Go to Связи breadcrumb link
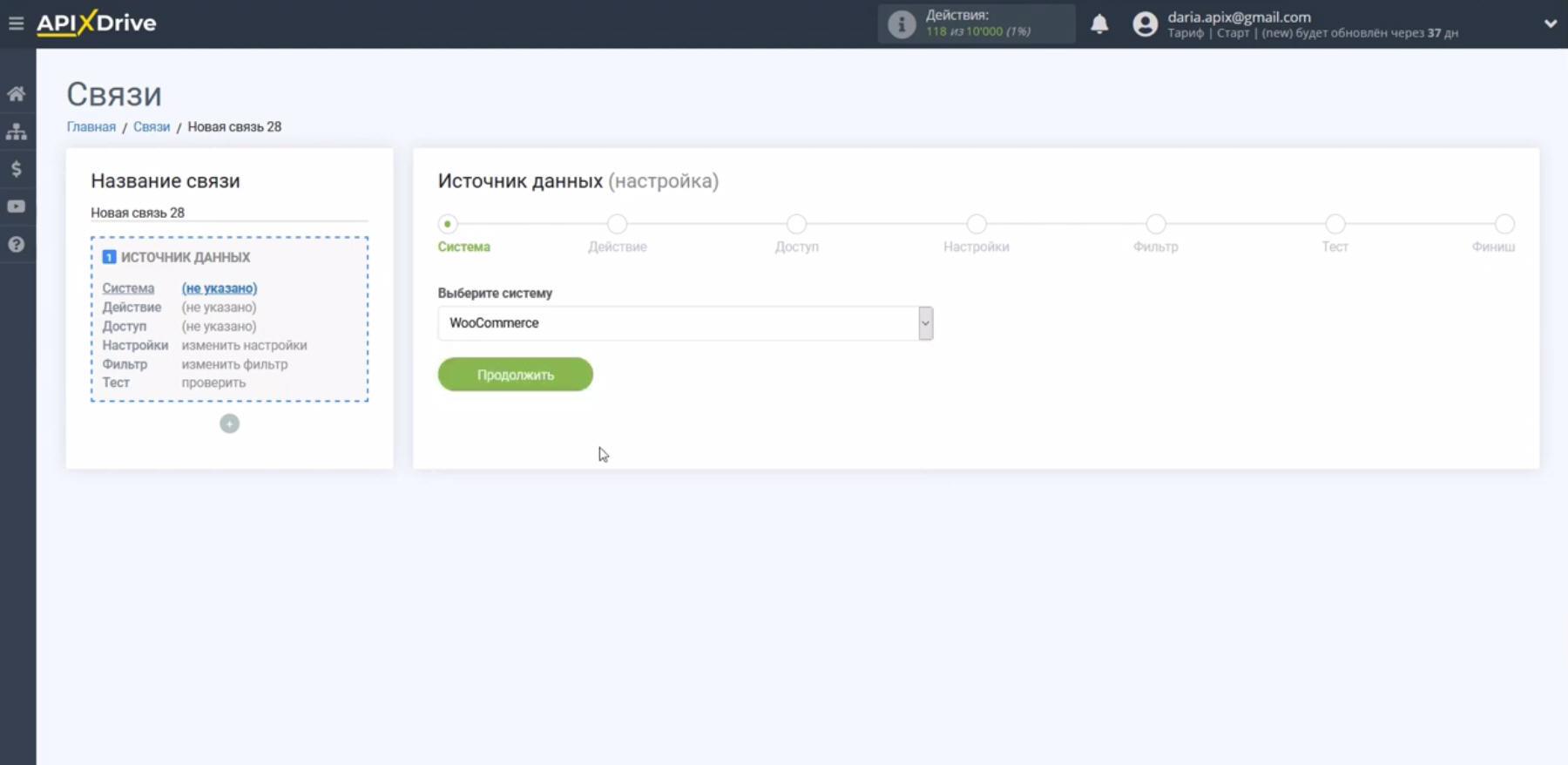The width and height of the screenshot is (1568, 765). (x=152, y=126)
